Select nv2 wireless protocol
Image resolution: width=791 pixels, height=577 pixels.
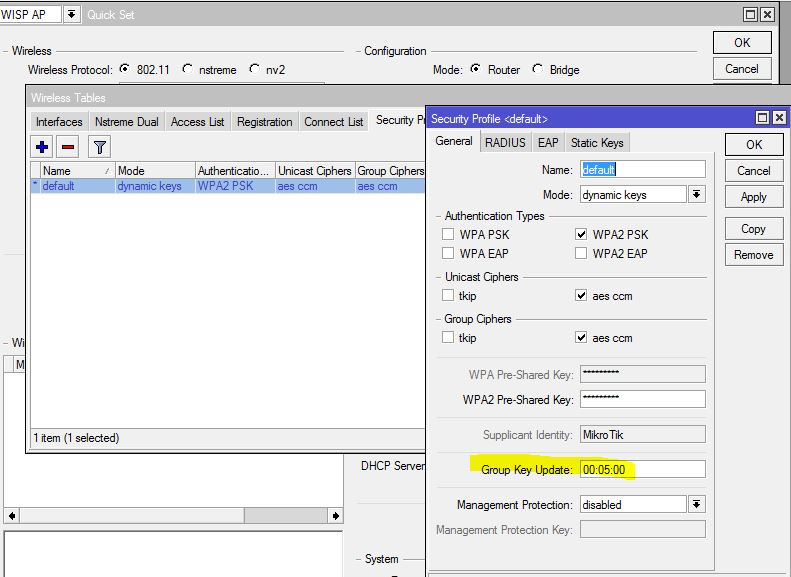(x=254, y=69)
